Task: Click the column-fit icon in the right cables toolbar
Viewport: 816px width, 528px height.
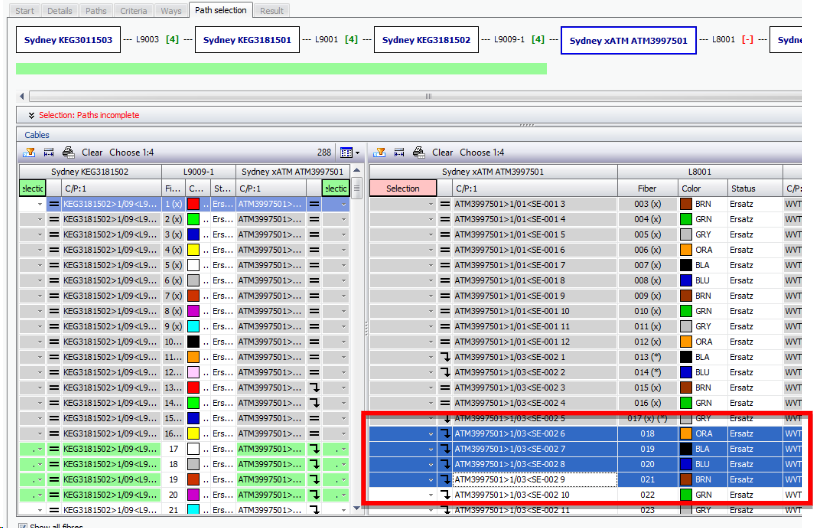Action: [399, 152]
